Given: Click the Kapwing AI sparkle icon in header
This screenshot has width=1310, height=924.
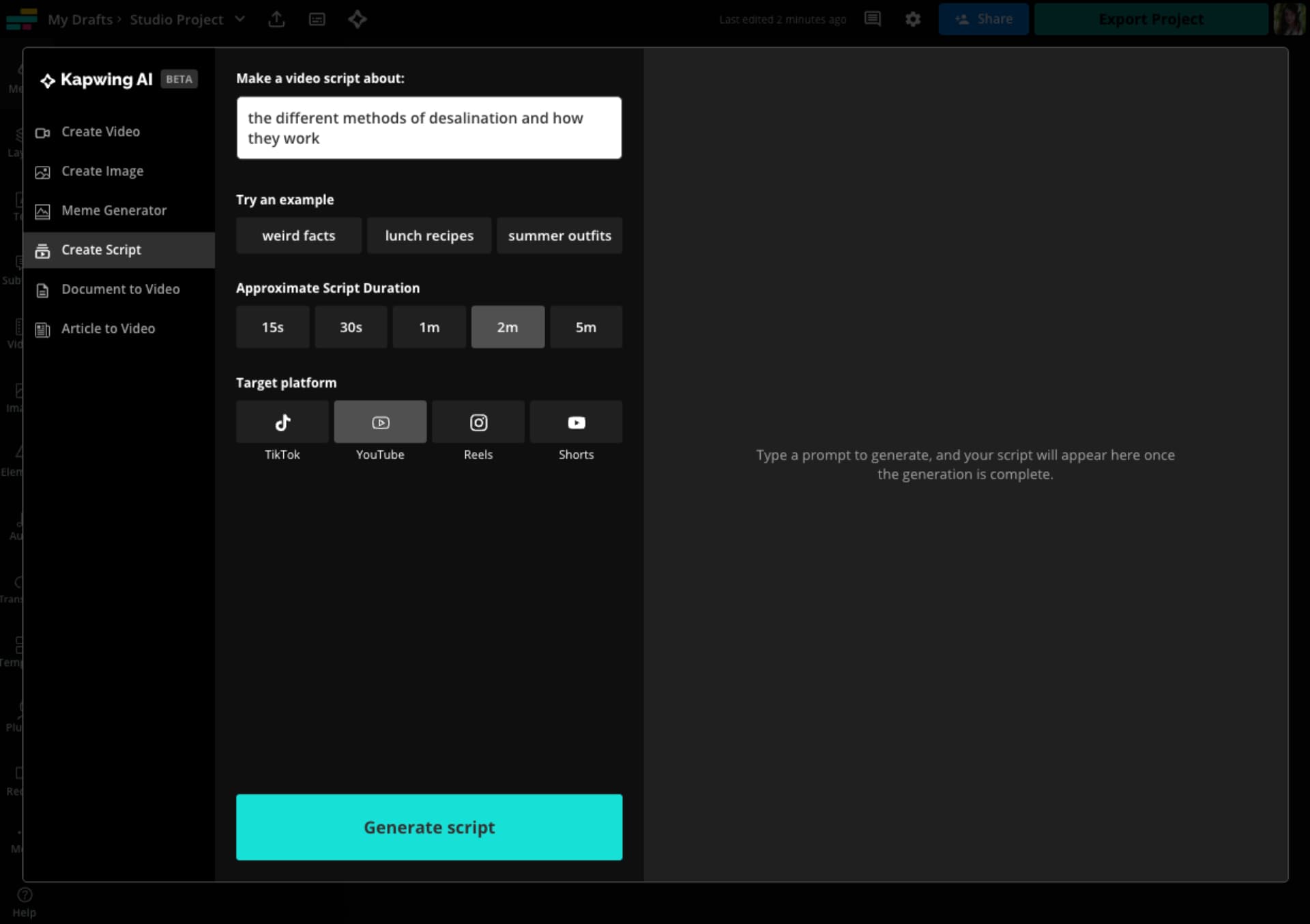Looking at the screenshot, I should [x=358, y=19].
